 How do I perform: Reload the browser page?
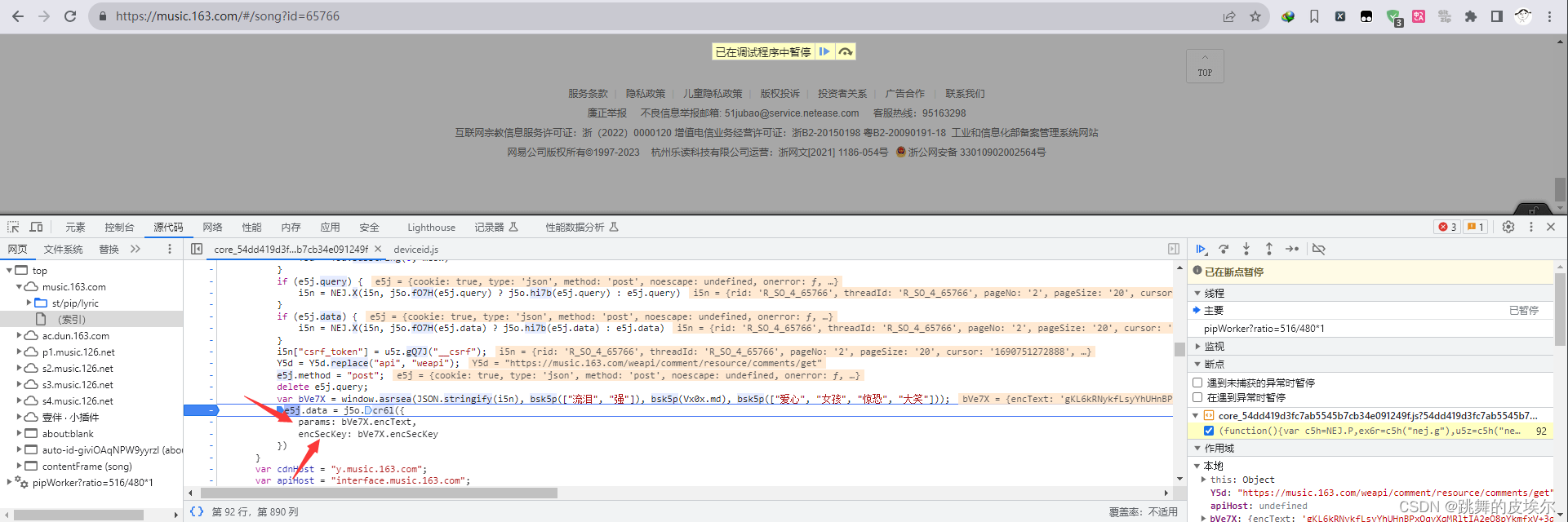[x=70, y=16]
